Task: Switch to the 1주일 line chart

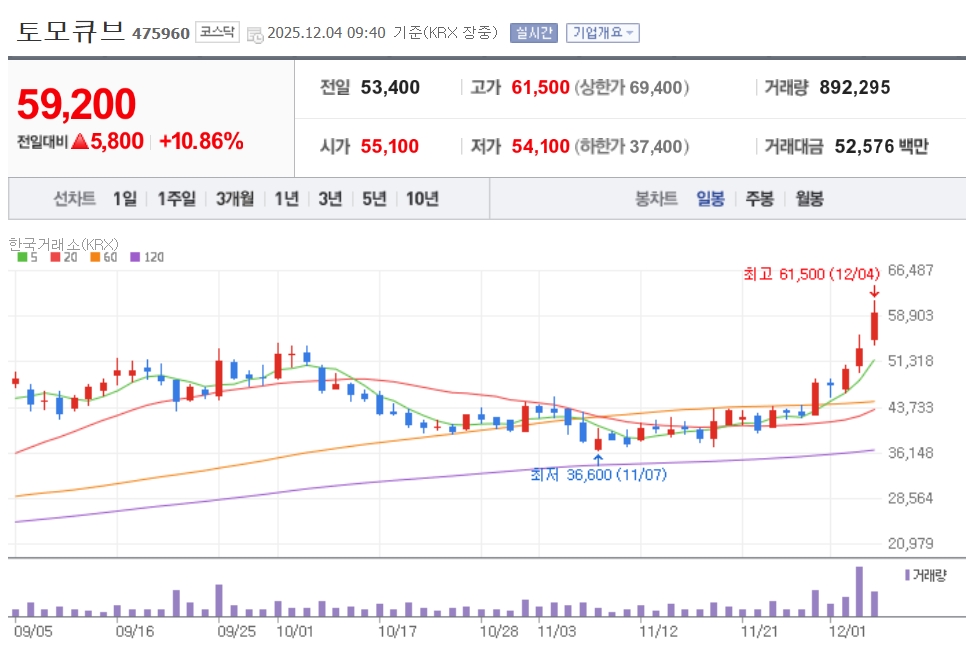Action: point(177,198)
